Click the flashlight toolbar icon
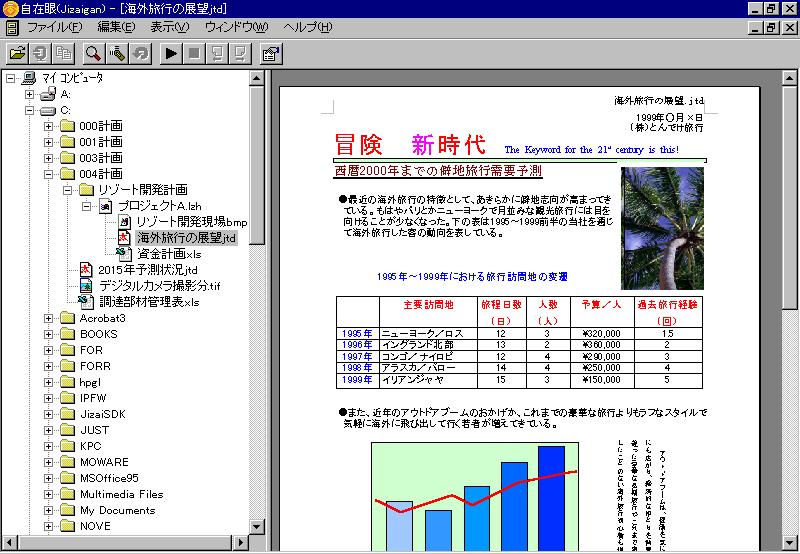800x554 pixels. pyautogui.click(x=117, y=53)
